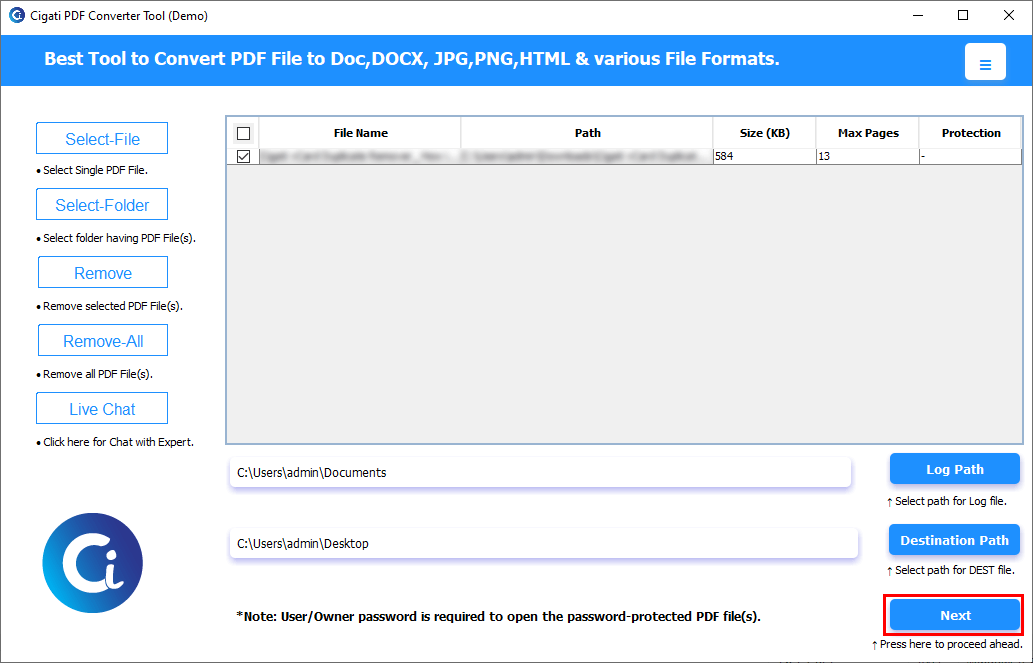Click the Select-Folder button
This screenshot has width=1033, height=663.
pos(102,204)
